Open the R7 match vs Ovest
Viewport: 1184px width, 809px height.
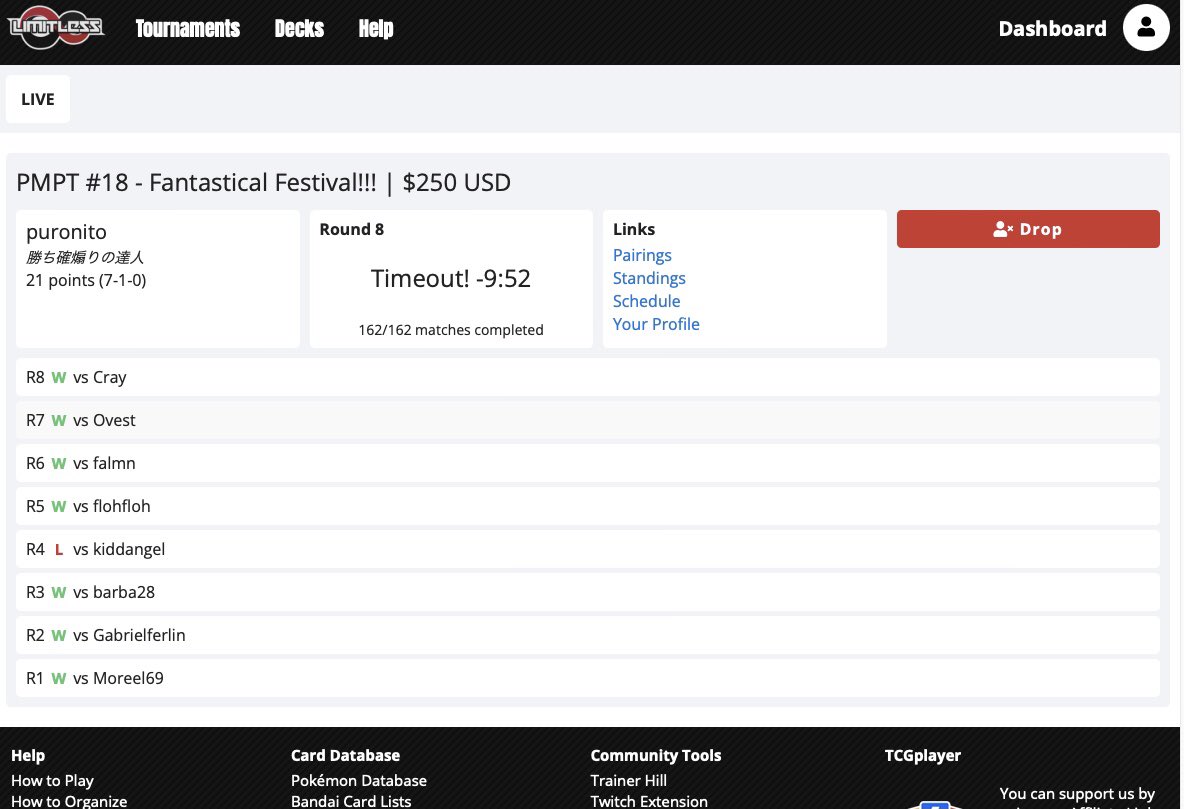point(587,420)
